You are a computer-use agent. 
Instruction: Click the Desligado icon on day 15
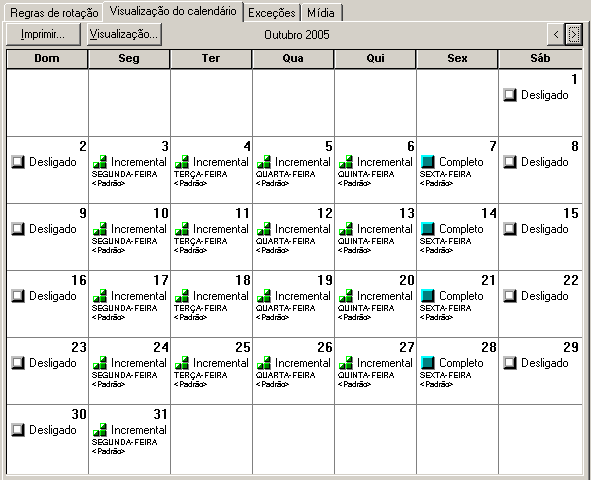tap(510, 229)
